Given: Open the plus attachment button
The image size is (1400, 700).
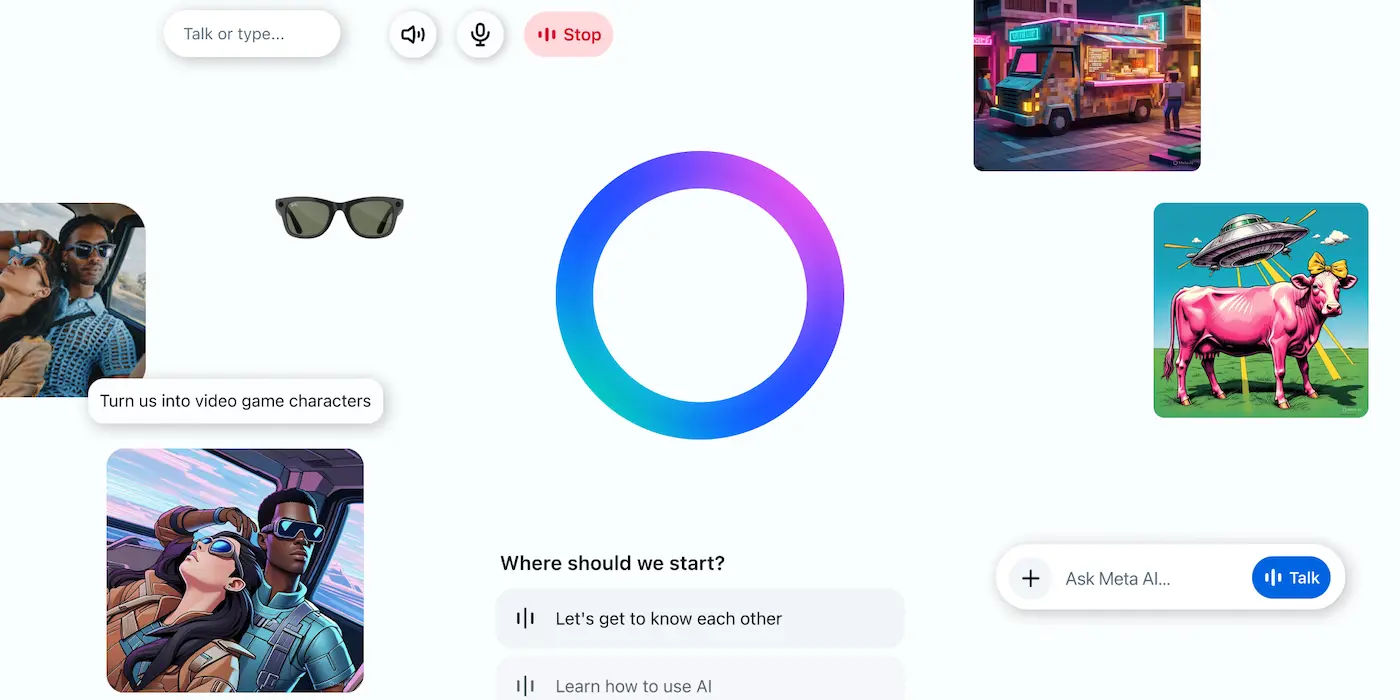Looking at the screenshot, I should pos(1031,578).
